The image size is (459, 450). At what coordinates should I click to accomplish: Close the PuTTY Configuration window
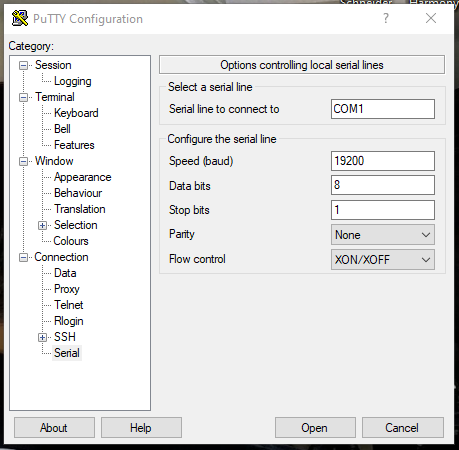pos(431,18)
